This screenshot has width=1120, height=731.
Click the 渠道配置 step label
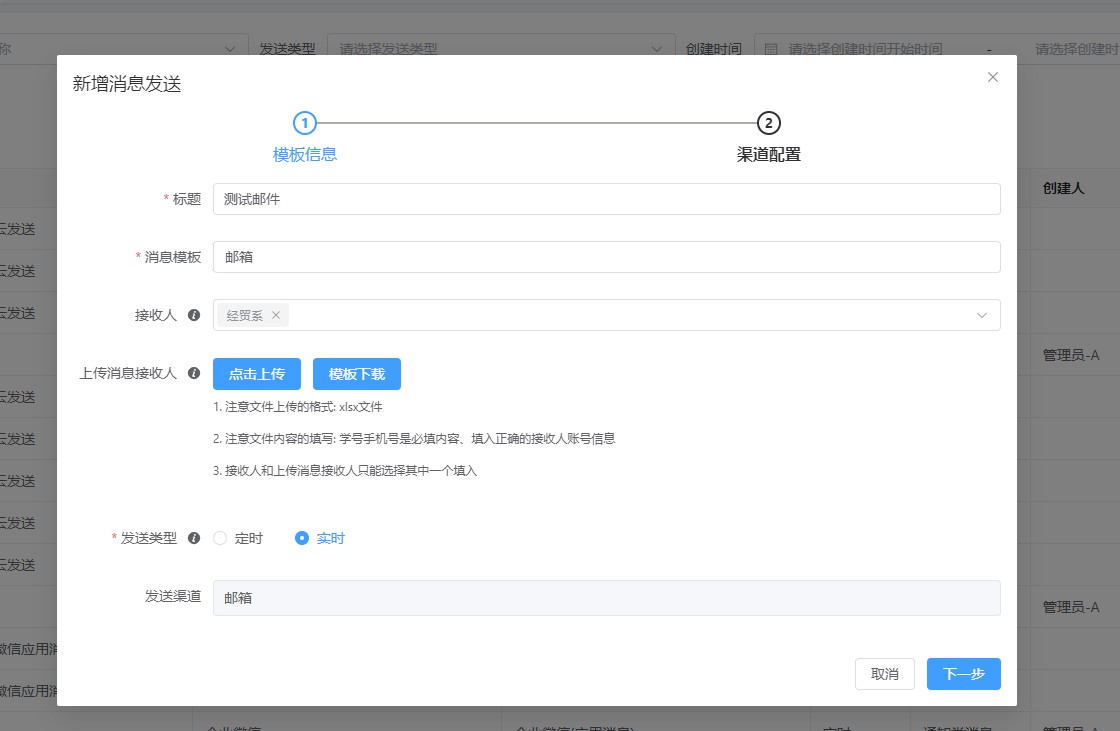click(x=768, y=154)
